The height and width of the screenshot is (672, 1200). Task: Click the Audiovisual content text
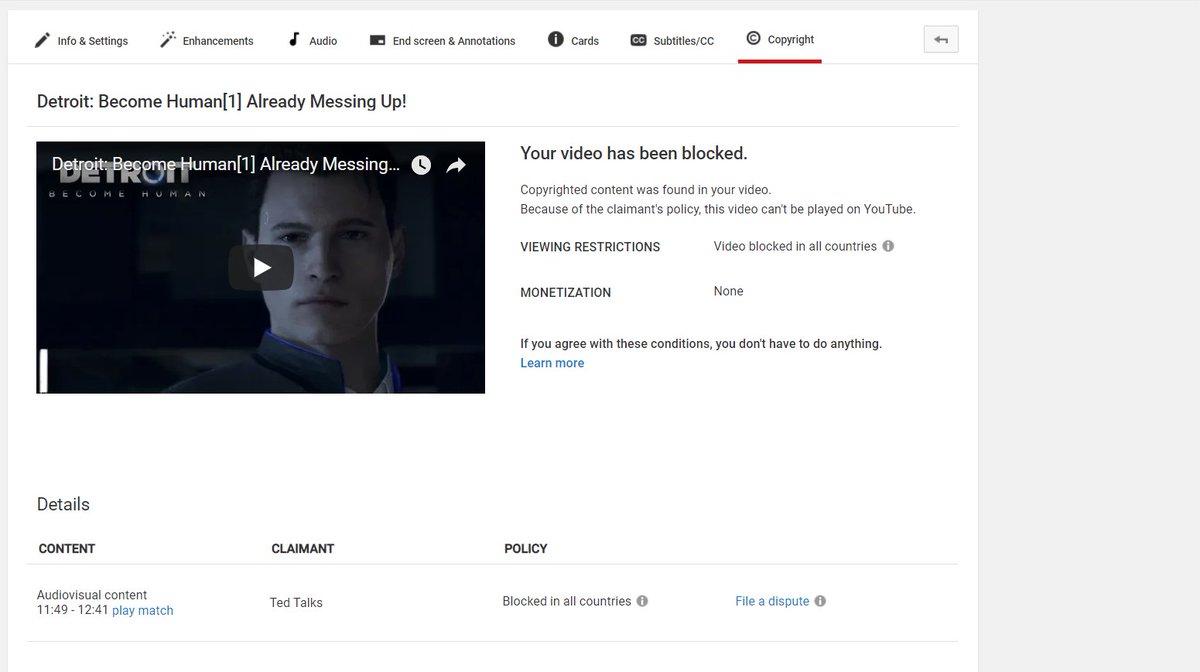click(x=92, y=595)
